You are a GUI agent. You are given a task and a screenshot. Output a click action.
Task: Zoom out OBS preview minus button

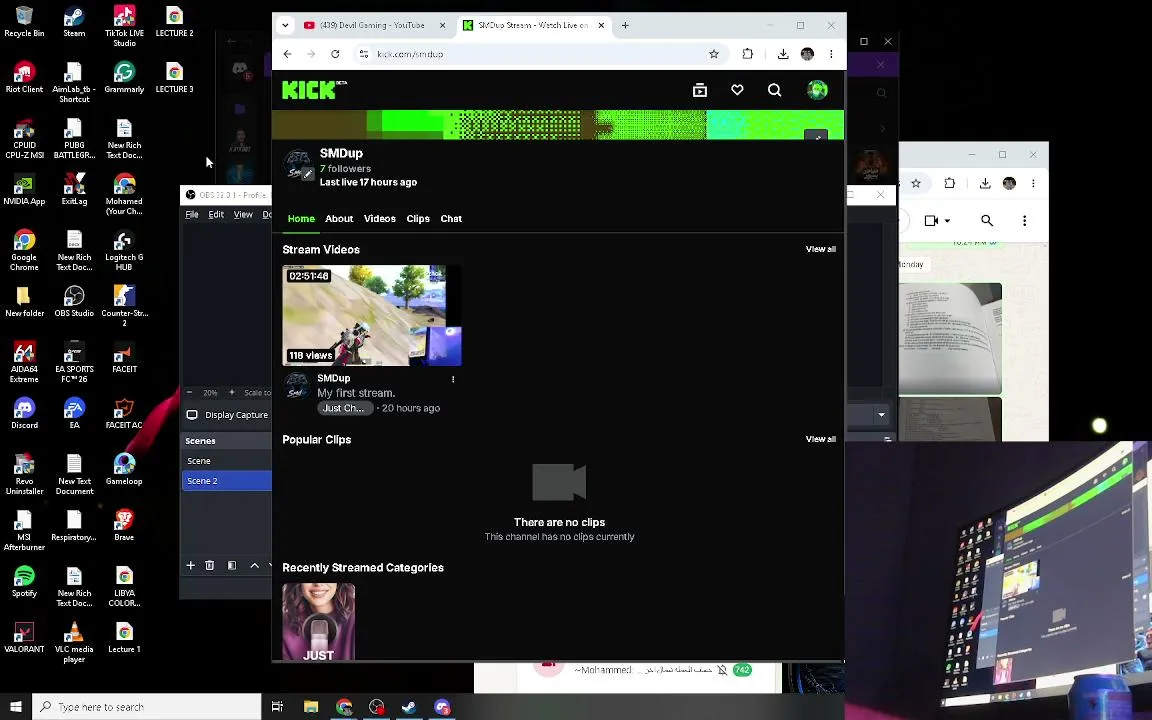[x=190, y=392]
